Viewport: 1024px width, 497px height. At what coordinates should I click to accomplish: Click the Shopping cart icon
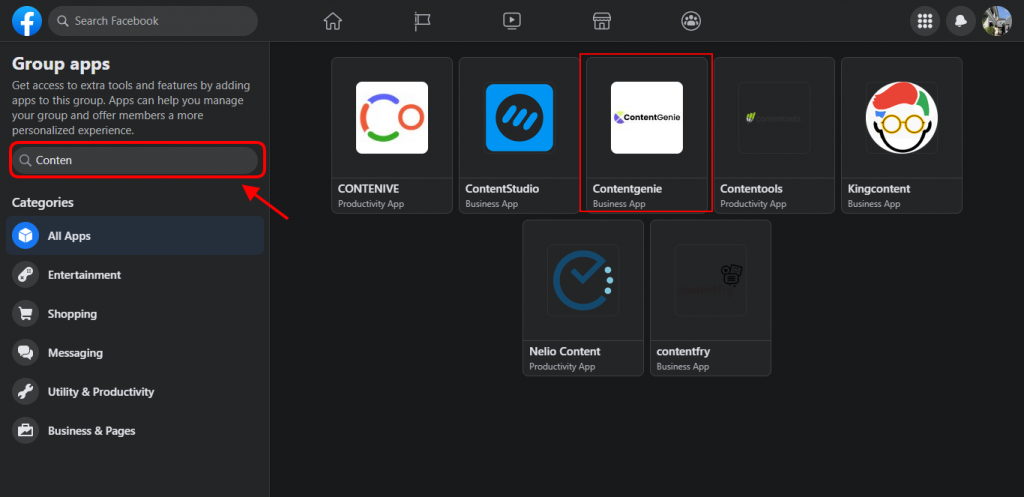(x=25, y=314)
